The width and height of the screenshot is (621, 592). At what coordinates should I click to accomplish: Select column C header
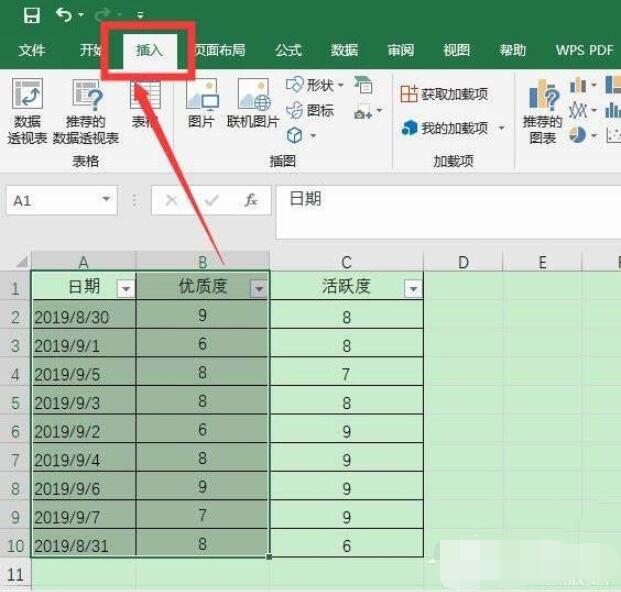pyautogui.click(x=347, y=262)
